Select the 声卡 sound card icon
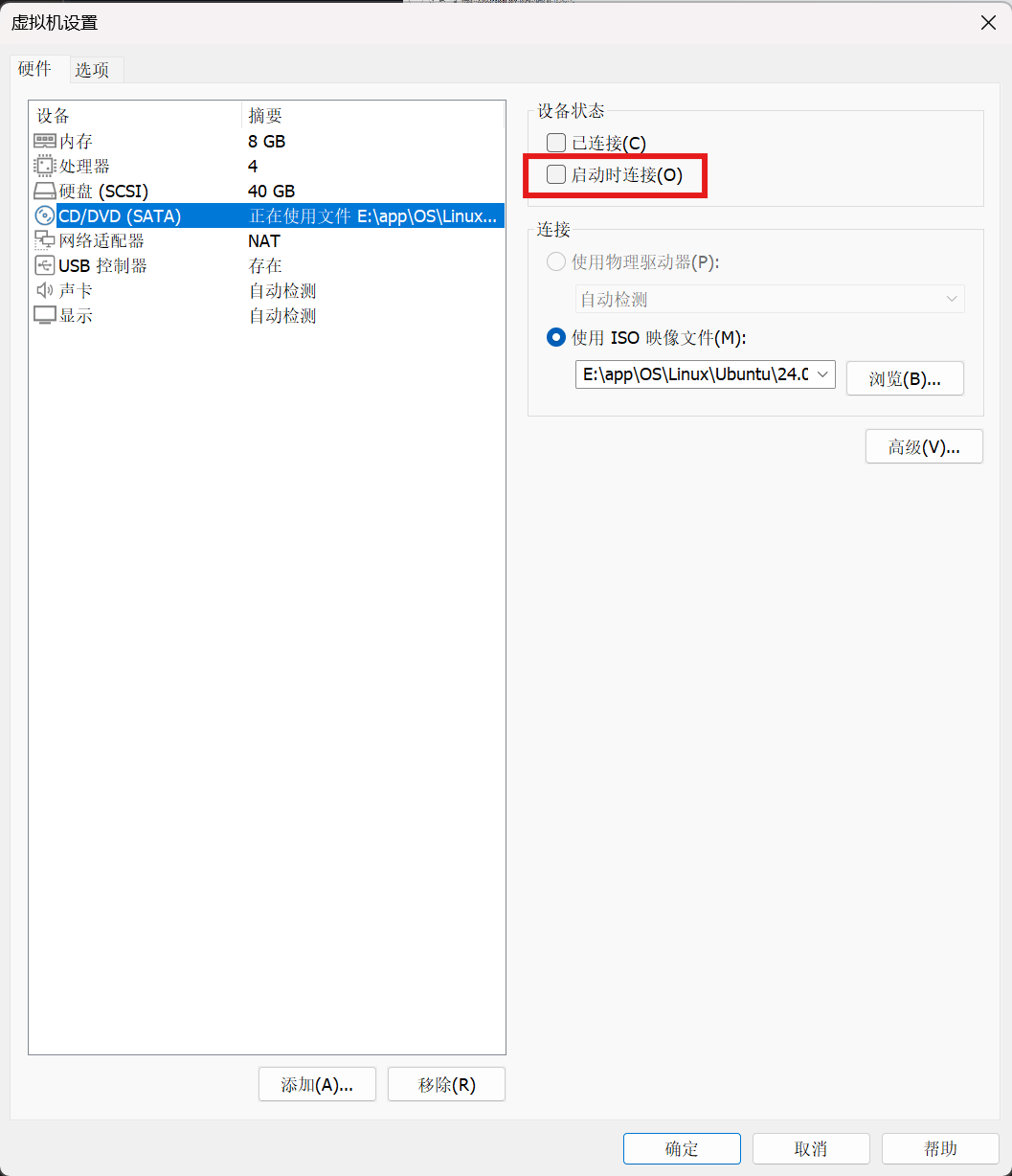The image size is (1012, 1176). pyautogui.click(x=44, y=290)
